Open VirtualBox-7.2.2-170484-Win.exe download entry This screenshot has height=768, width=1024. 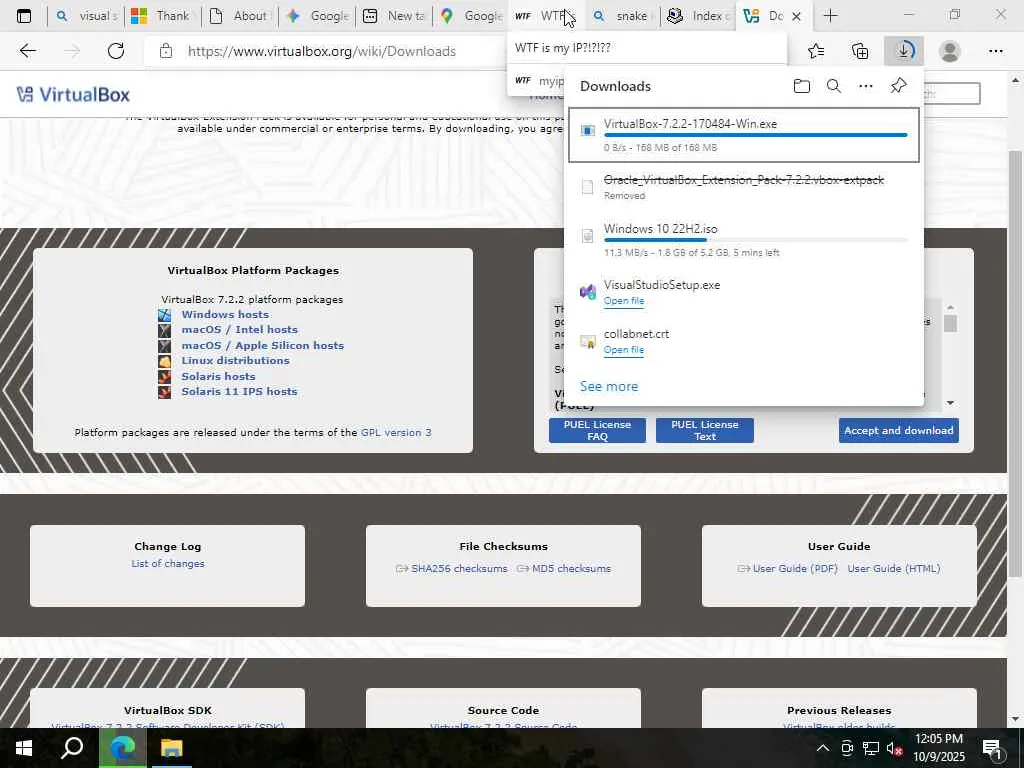[x=744, y=135]
